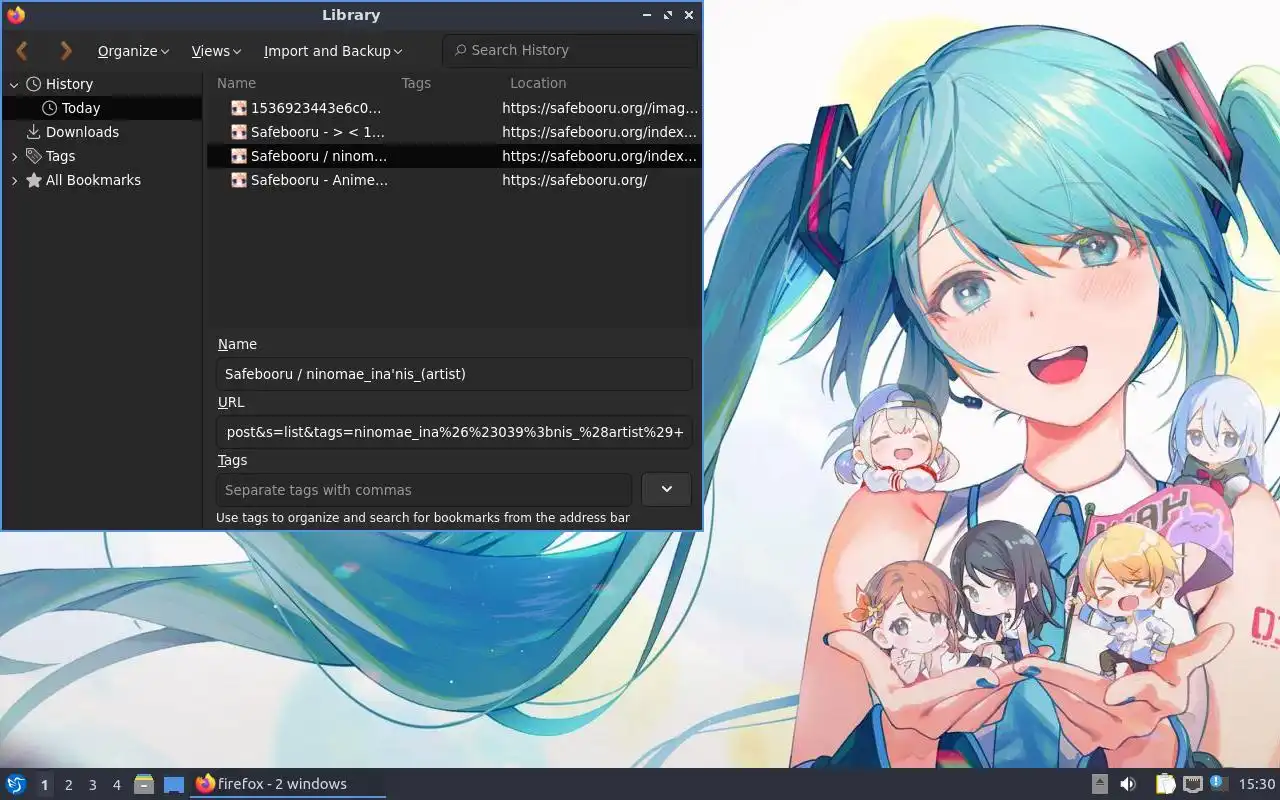Open the clipboard manager tray icon
Screen dimensions: 1280x800
click(x=1165, y=784)
